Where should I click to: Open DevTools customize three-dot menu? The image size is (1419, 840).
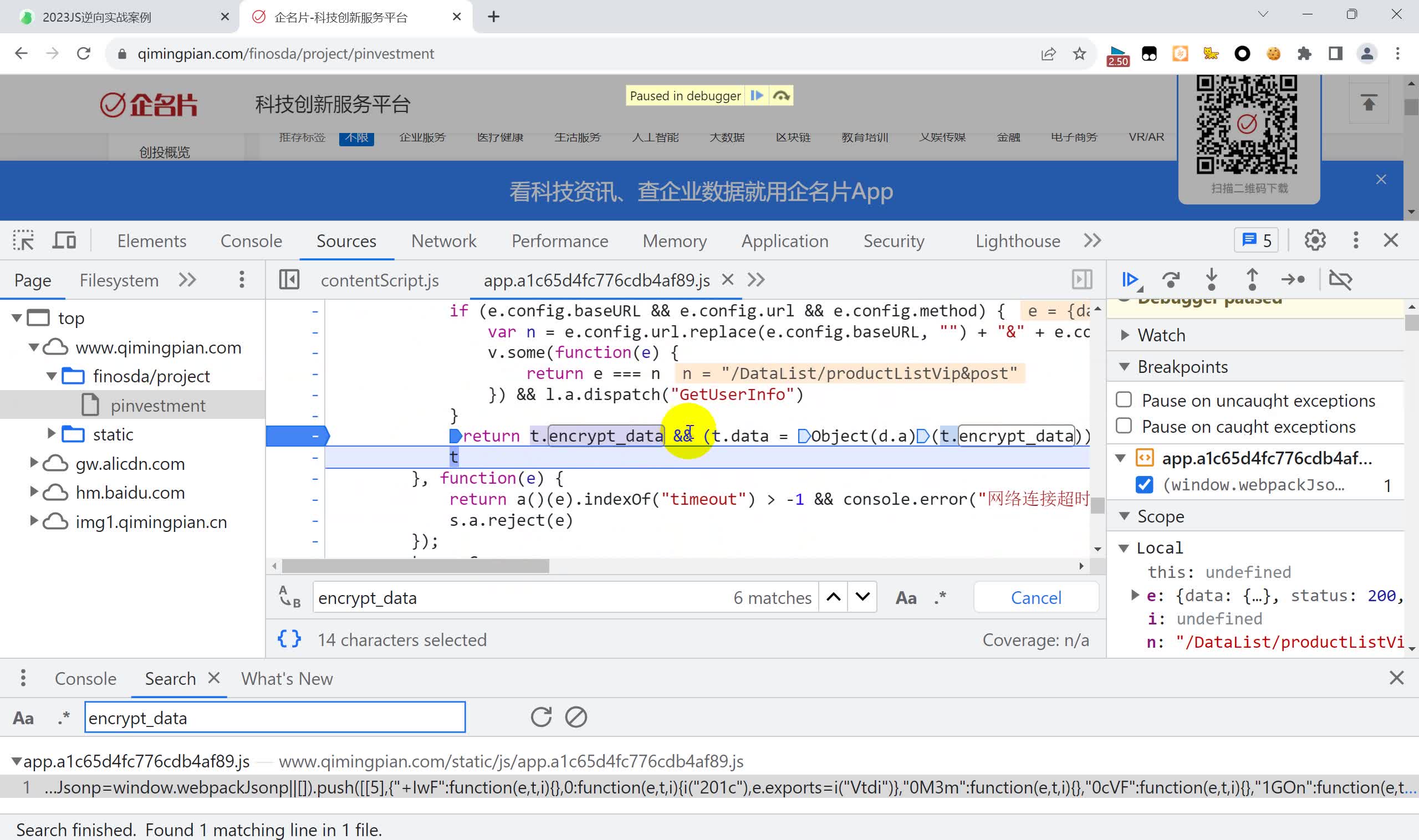[1356, 240]
